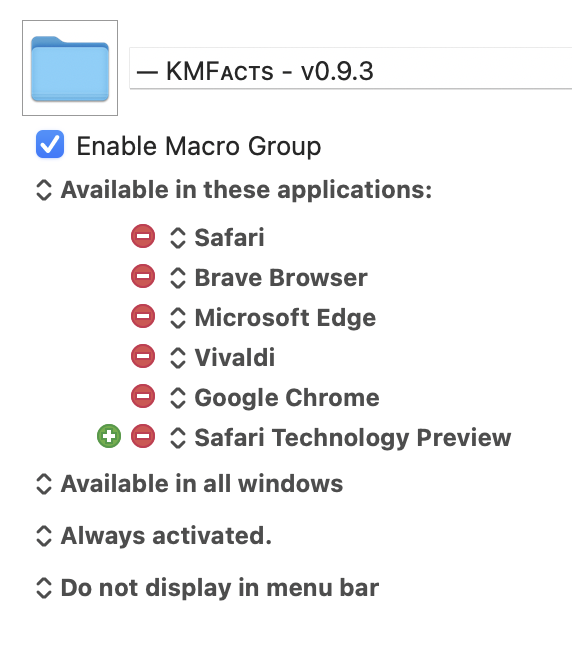The height and width of the screenshot is (660, 572).
Task: Click the KMFacts group name field
Action: pyautogui.click(x=351, y=69)
